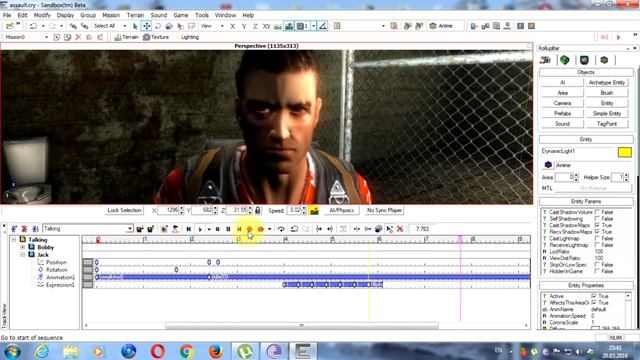Screen dimensions: 640x360
Task: Uncheck the Active entity property
Action: point(594,296)
